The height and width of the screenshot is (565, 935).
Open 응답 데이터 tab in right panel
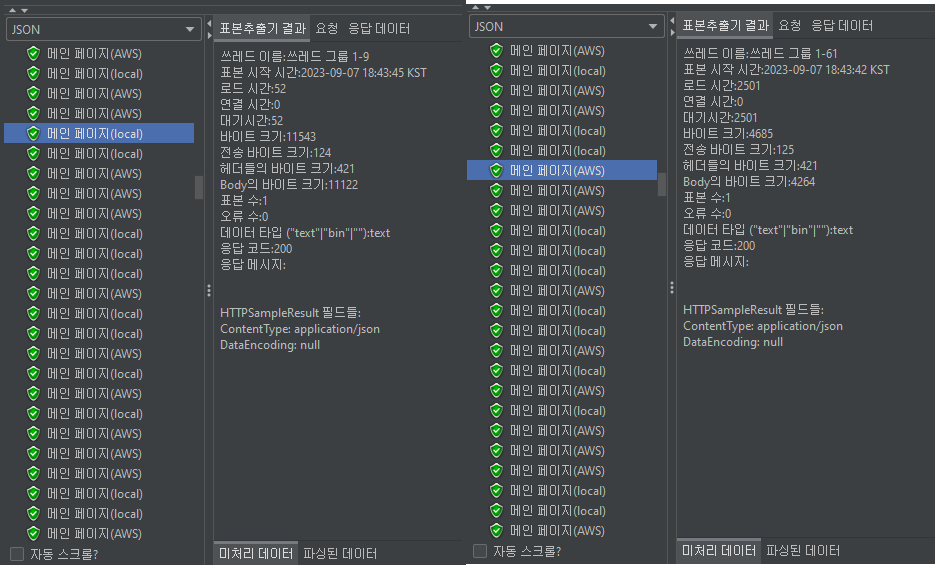pyautogui.click(x=842, y=25)
